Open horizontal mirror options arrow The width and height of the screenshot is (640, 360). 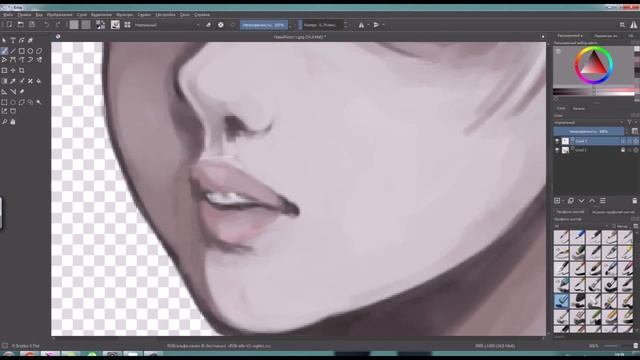(368, 25)
